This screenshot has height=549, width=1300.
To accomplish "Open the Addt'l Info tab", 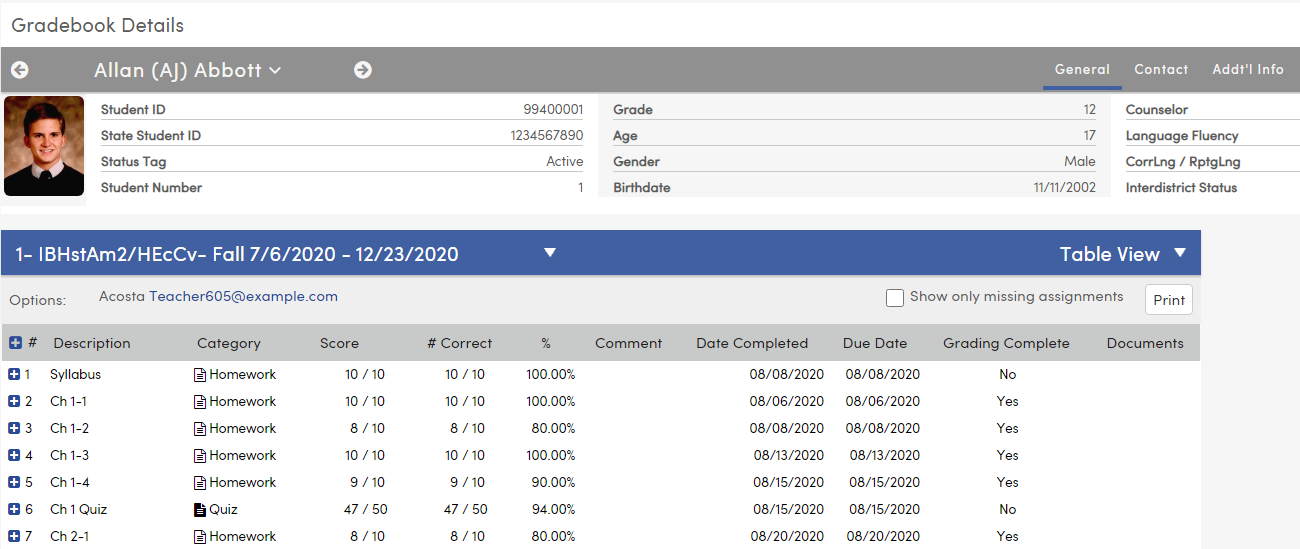I will 1248,70.
